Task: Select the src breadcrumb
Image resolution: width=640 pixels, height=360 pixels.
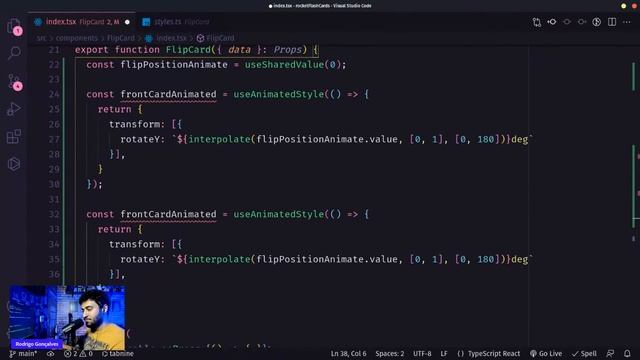Action: (x=41, y=38)
